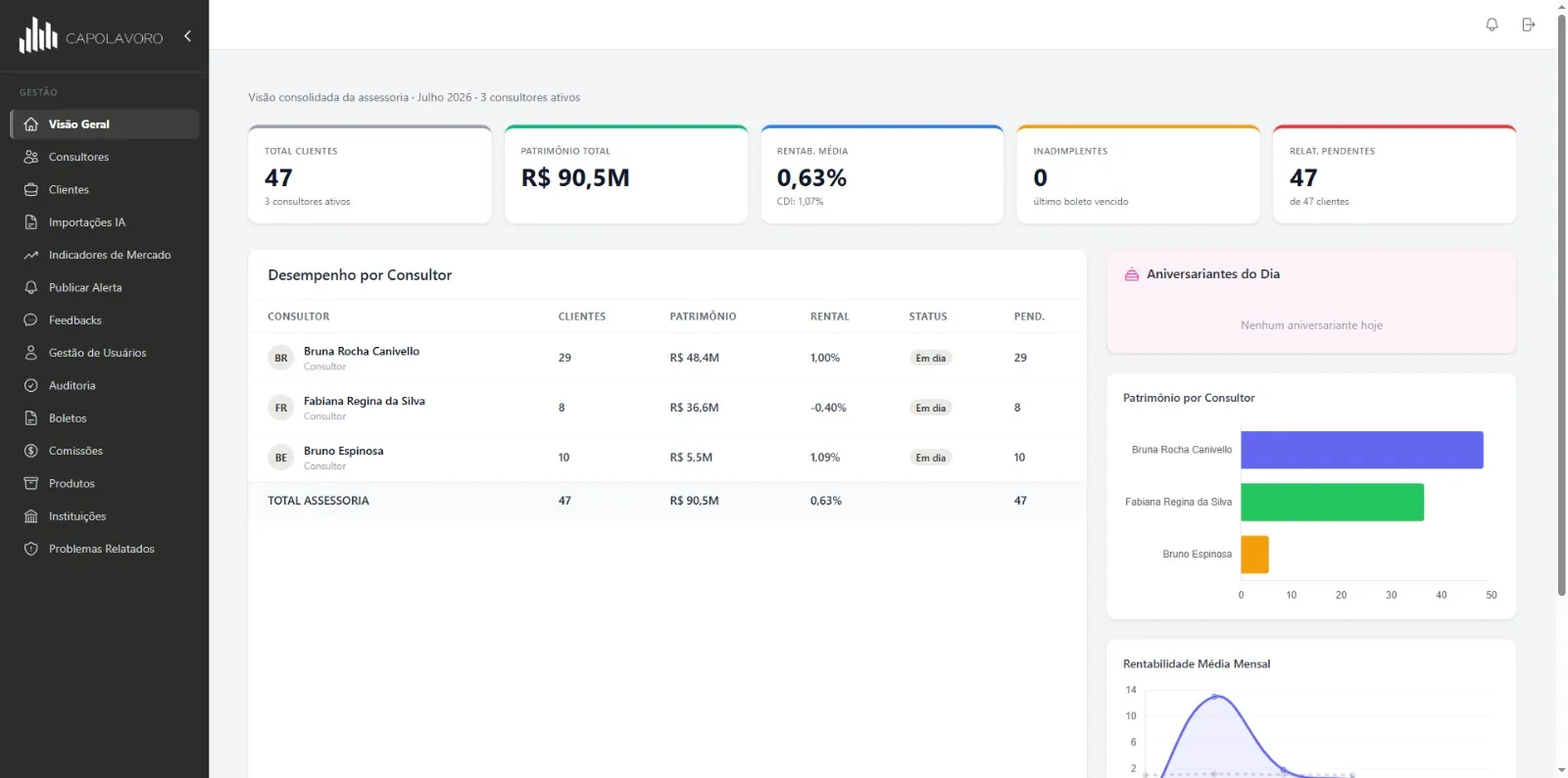Open Comissões dollar icon
This screenshot has height=778, width=1568.
click(31, 451)
